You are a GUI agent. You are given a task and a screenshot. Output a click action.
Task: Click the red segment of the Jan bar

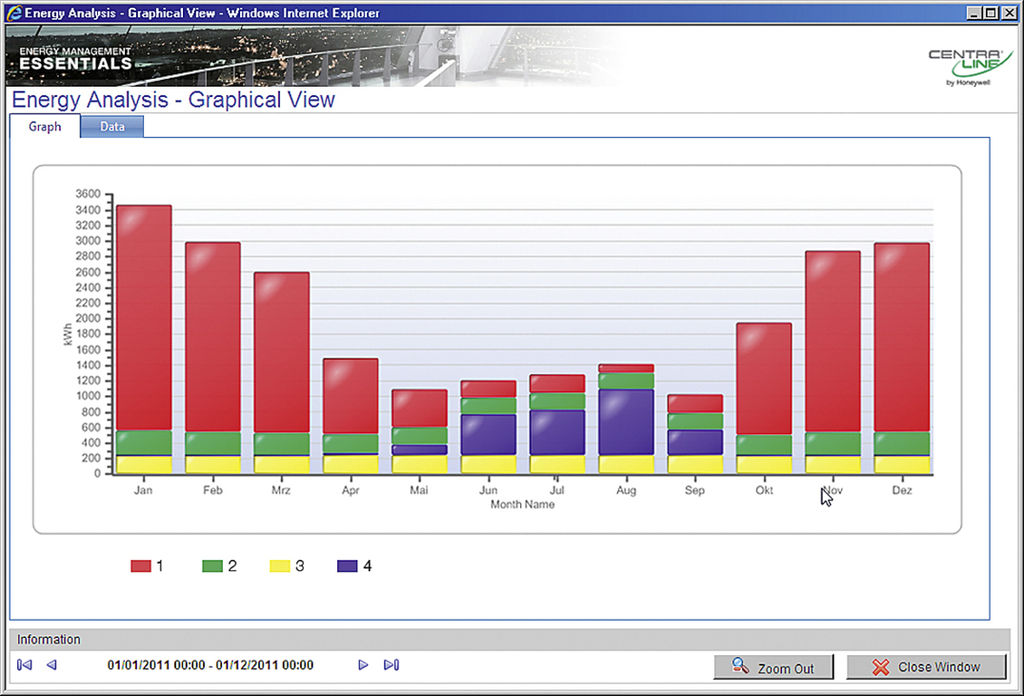[x=144, y=318]
